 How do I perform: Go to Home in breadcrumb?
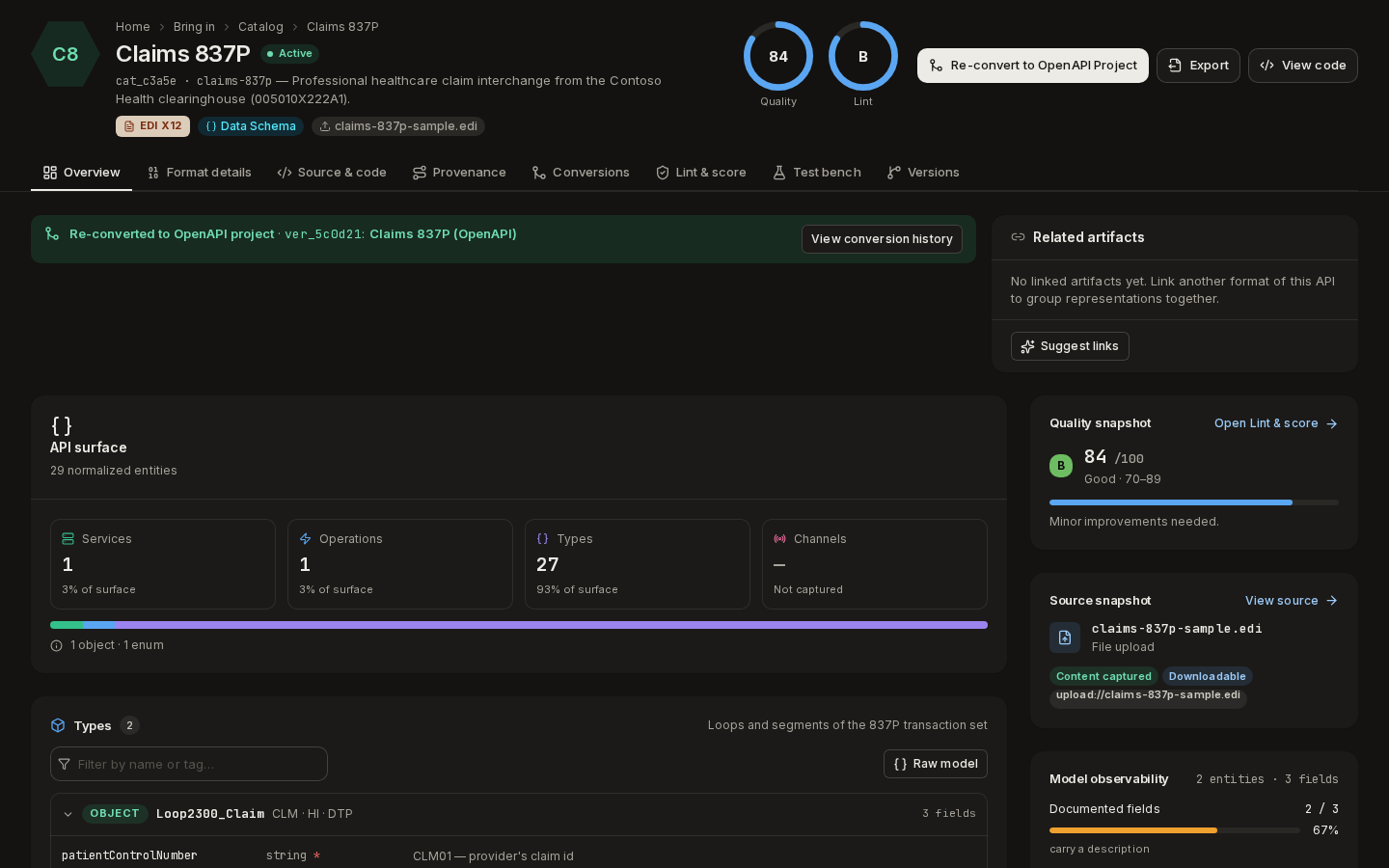[x=132, y=27]
